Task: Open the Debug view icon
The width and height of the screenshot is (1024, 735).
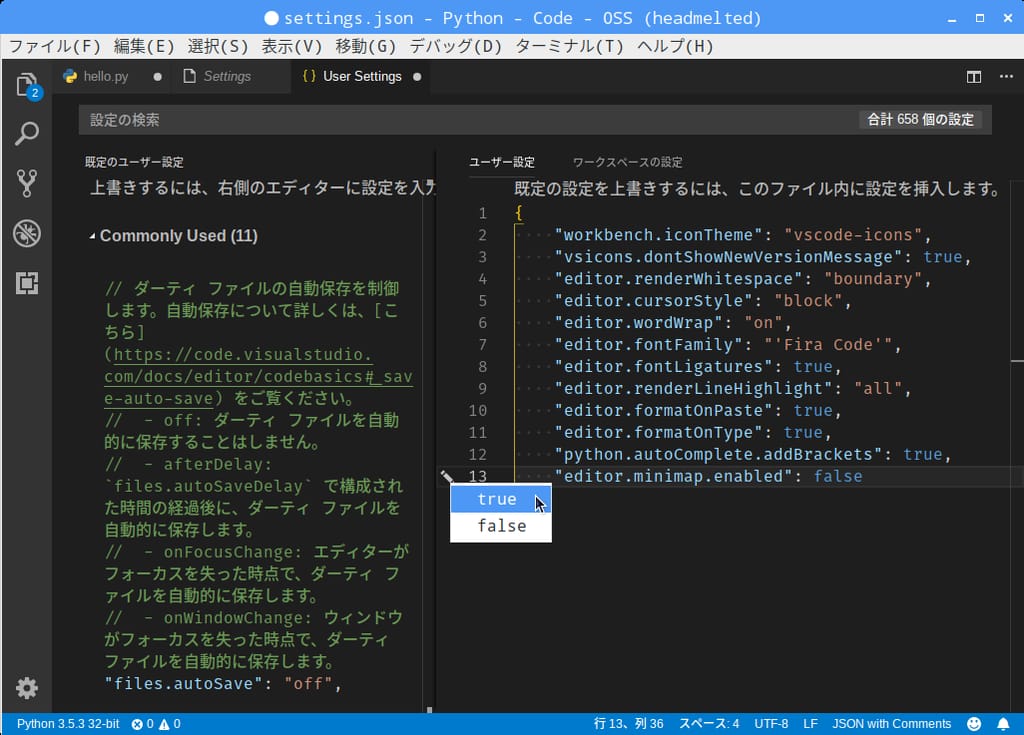Action: coord(27,233)
